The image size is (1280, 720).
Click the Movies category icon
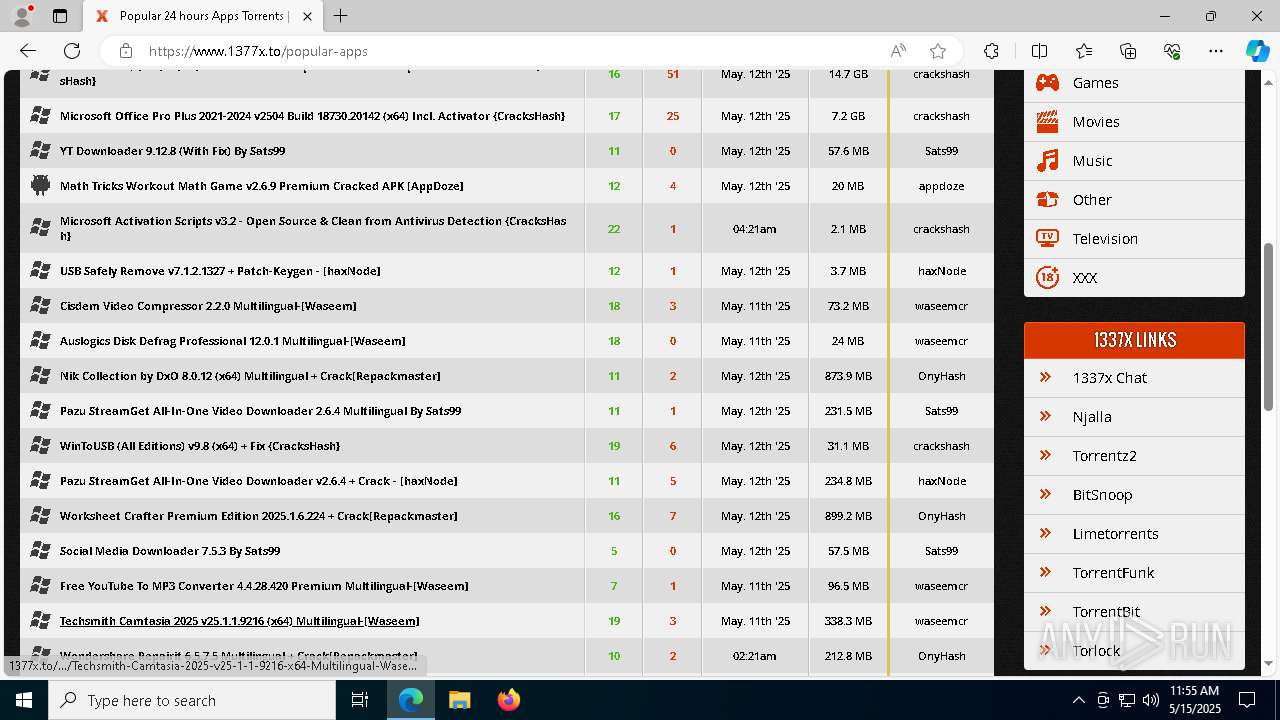pos(1047,122)
